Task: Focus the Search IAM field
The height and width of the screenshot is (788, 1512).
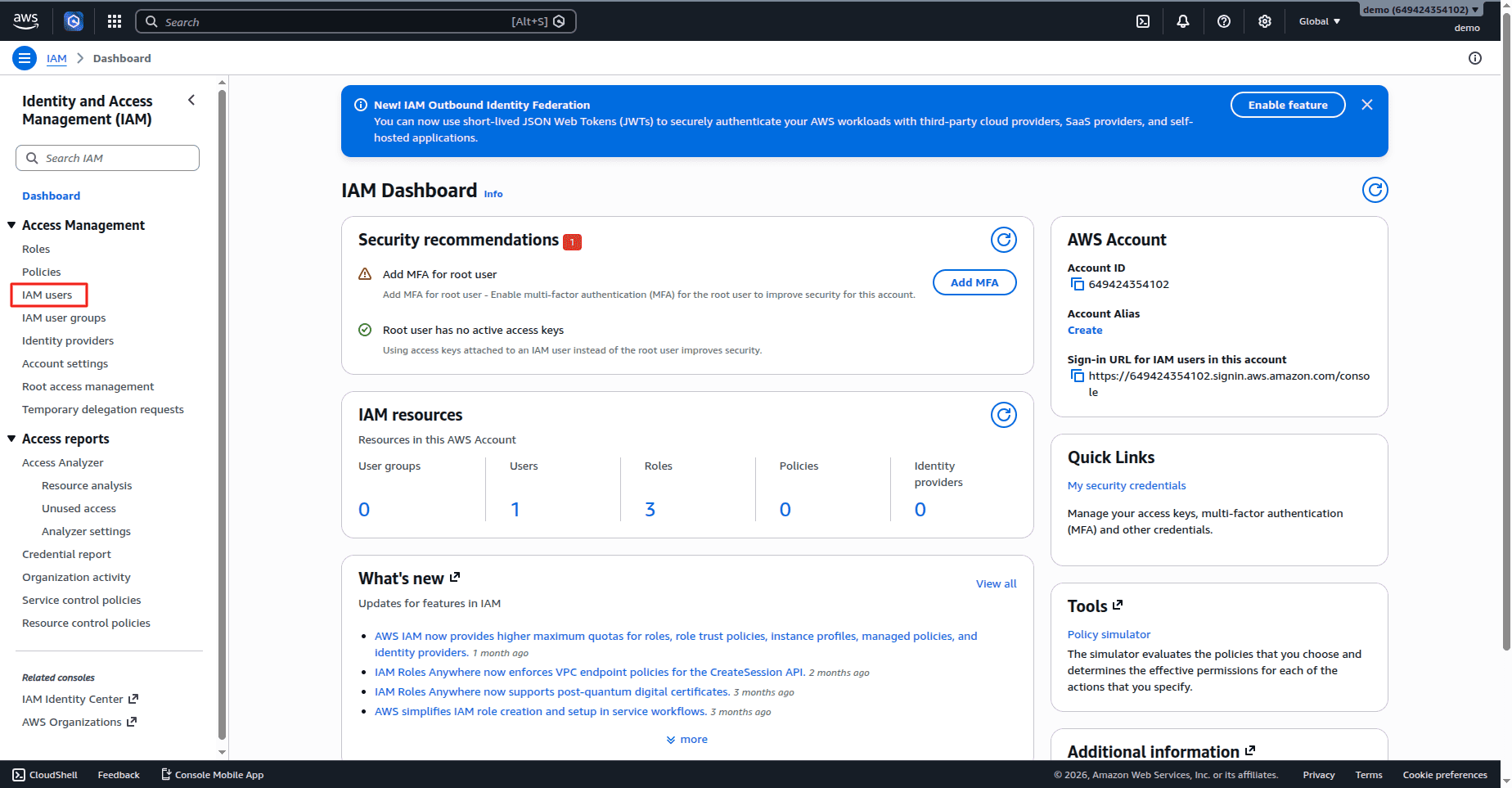Action: click(107, 158)
